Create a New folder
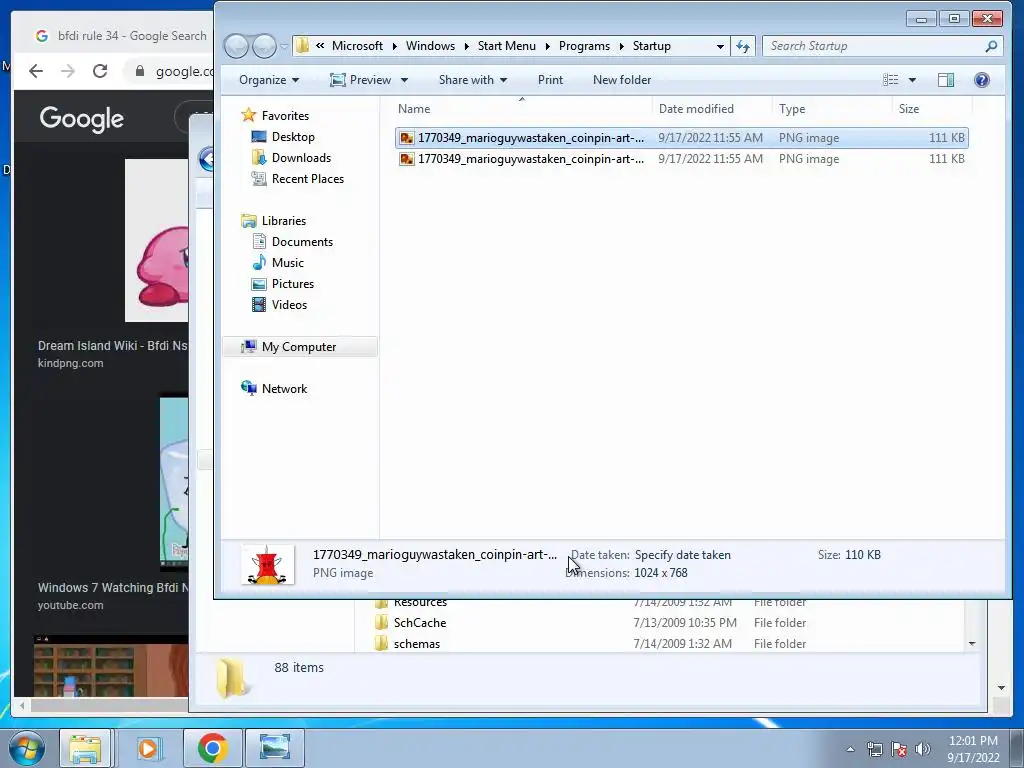 click(x=622, y=80)
